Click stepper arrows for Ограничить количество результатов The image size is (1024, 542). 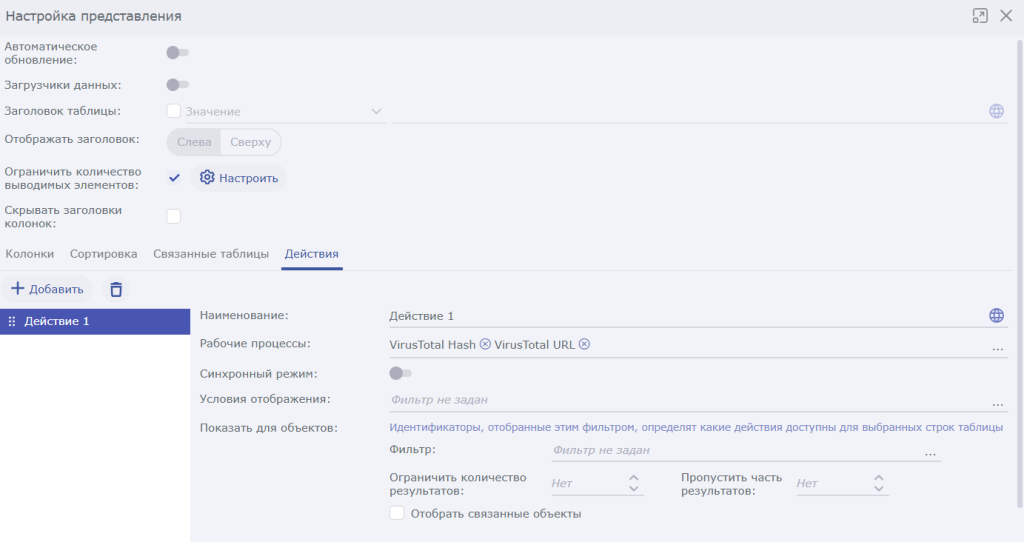[x=633, y=483]
